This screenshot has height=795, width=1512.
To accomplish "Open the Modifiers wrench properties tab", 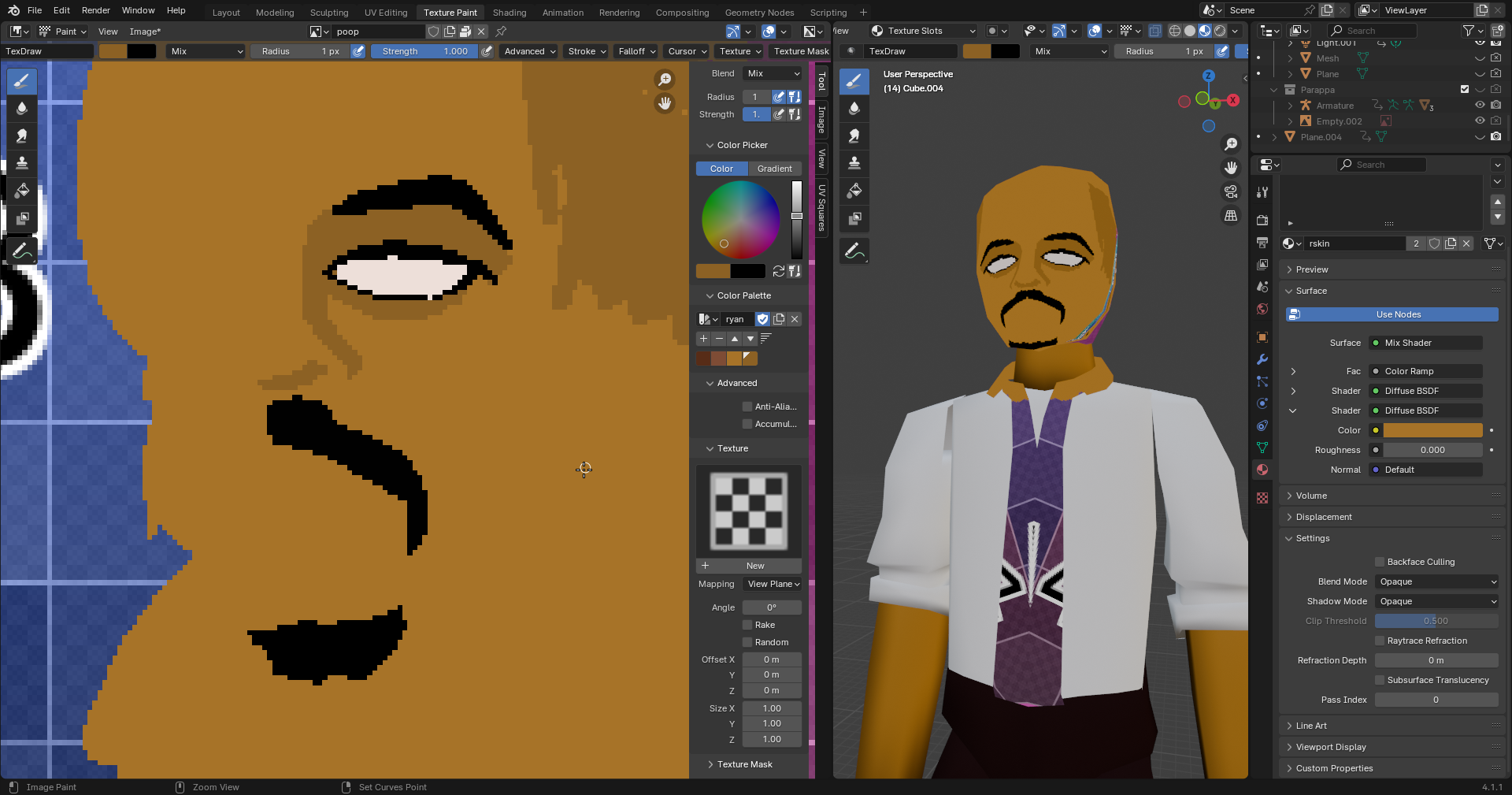I will click(1262, 359).
